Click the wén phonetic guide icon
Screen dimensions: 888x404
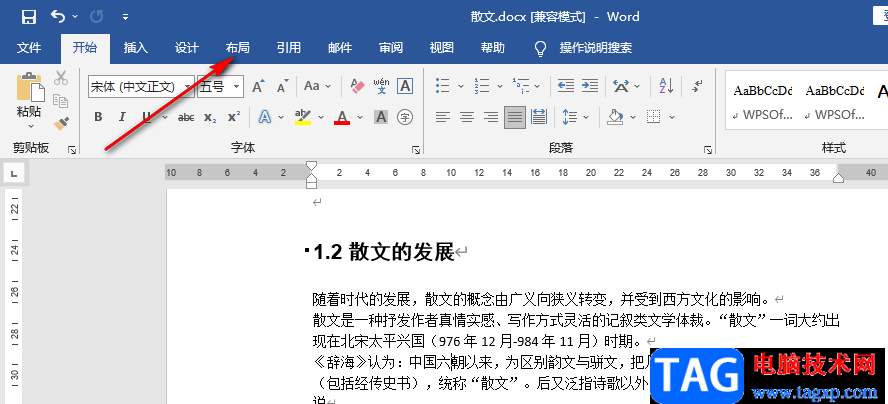pos(381,86)
